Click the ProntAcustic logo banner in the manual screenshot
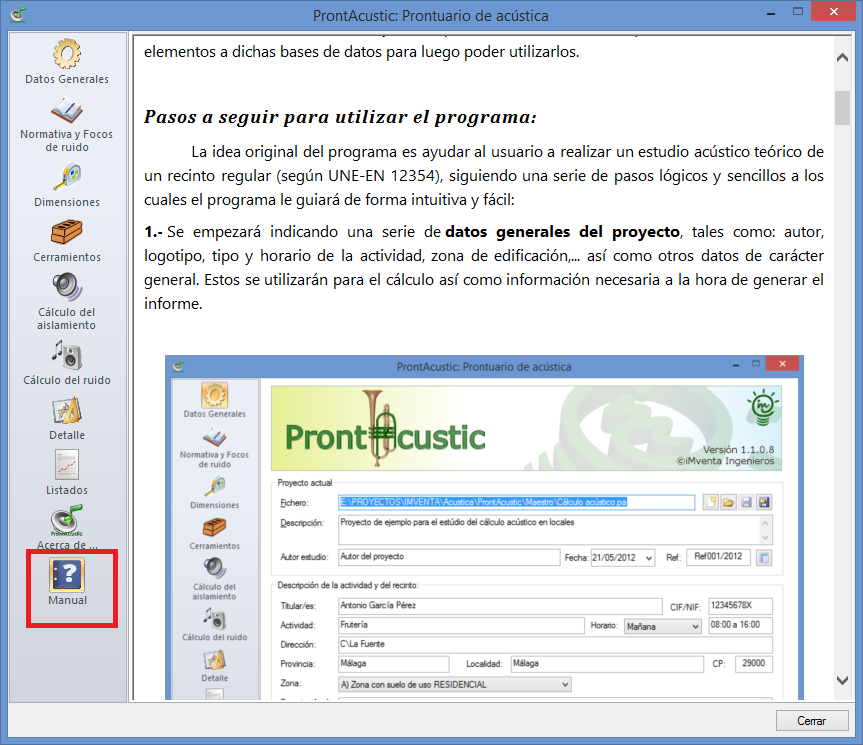The height and width of the screenshot is (745, 863). point(526,428)
